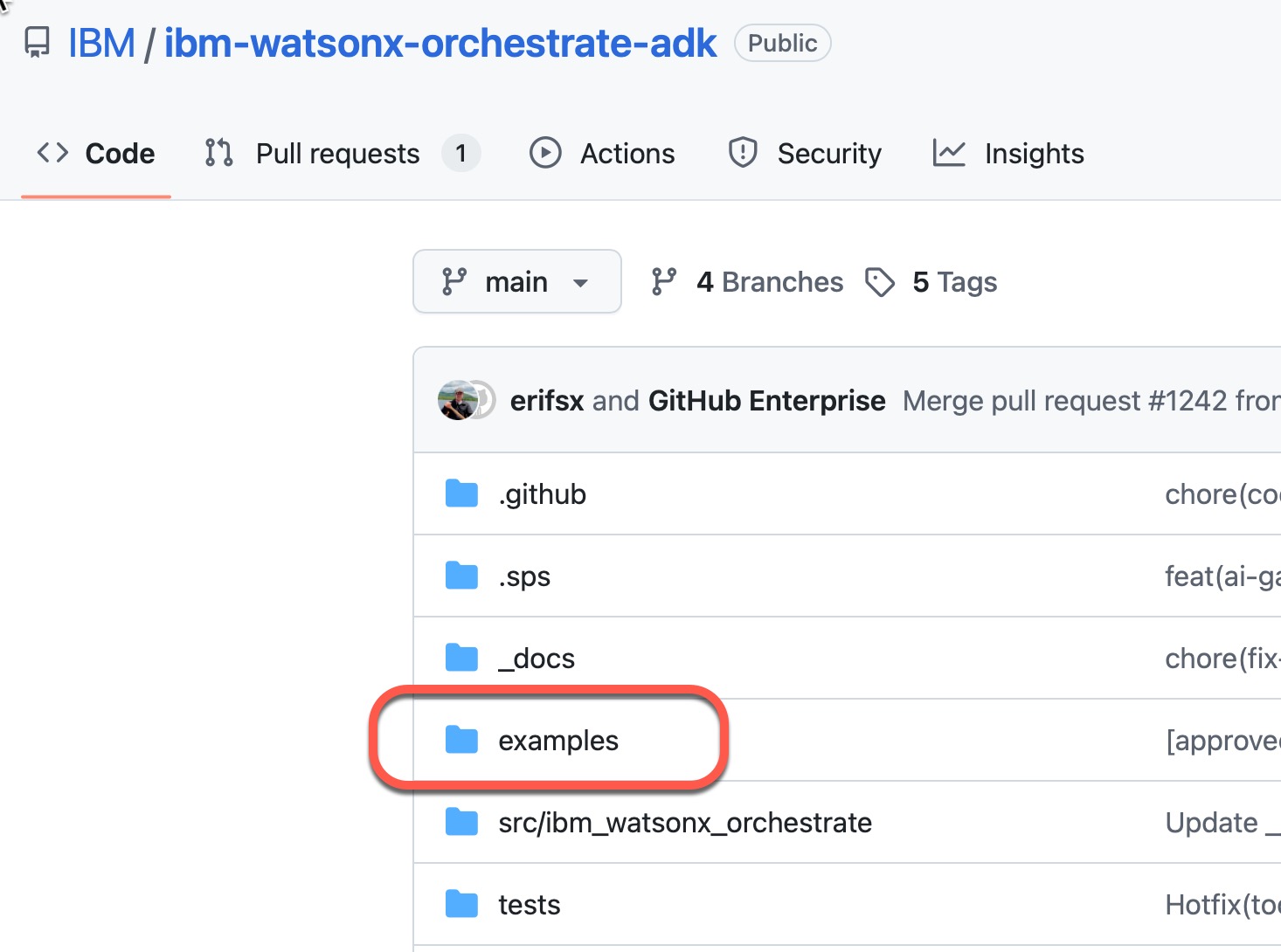The width and height of the screenshot is (1281, 952).
Task: Open Insights using the graph icon
Action: point(949,153)
